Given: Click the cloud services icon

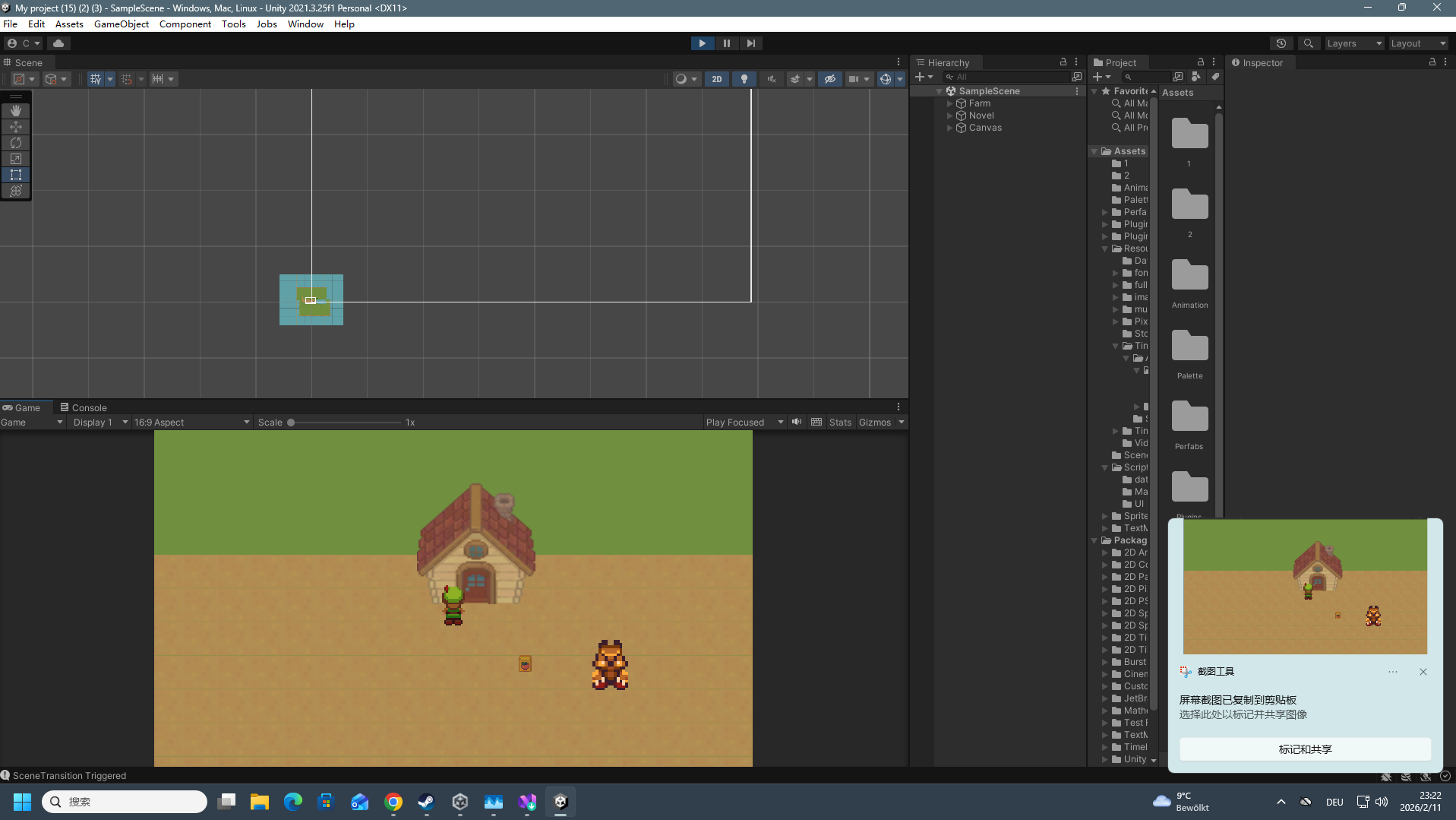Looking at the screenshot, I should [58, 43].
